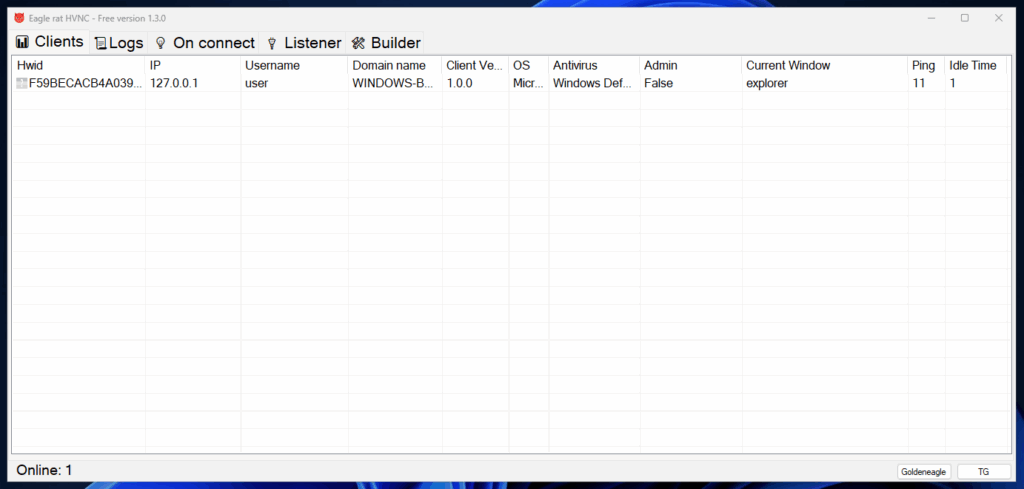The image size is (1024, 489).
Task: Click the Logs tab scroll icon
Action: tap(100, 43)
